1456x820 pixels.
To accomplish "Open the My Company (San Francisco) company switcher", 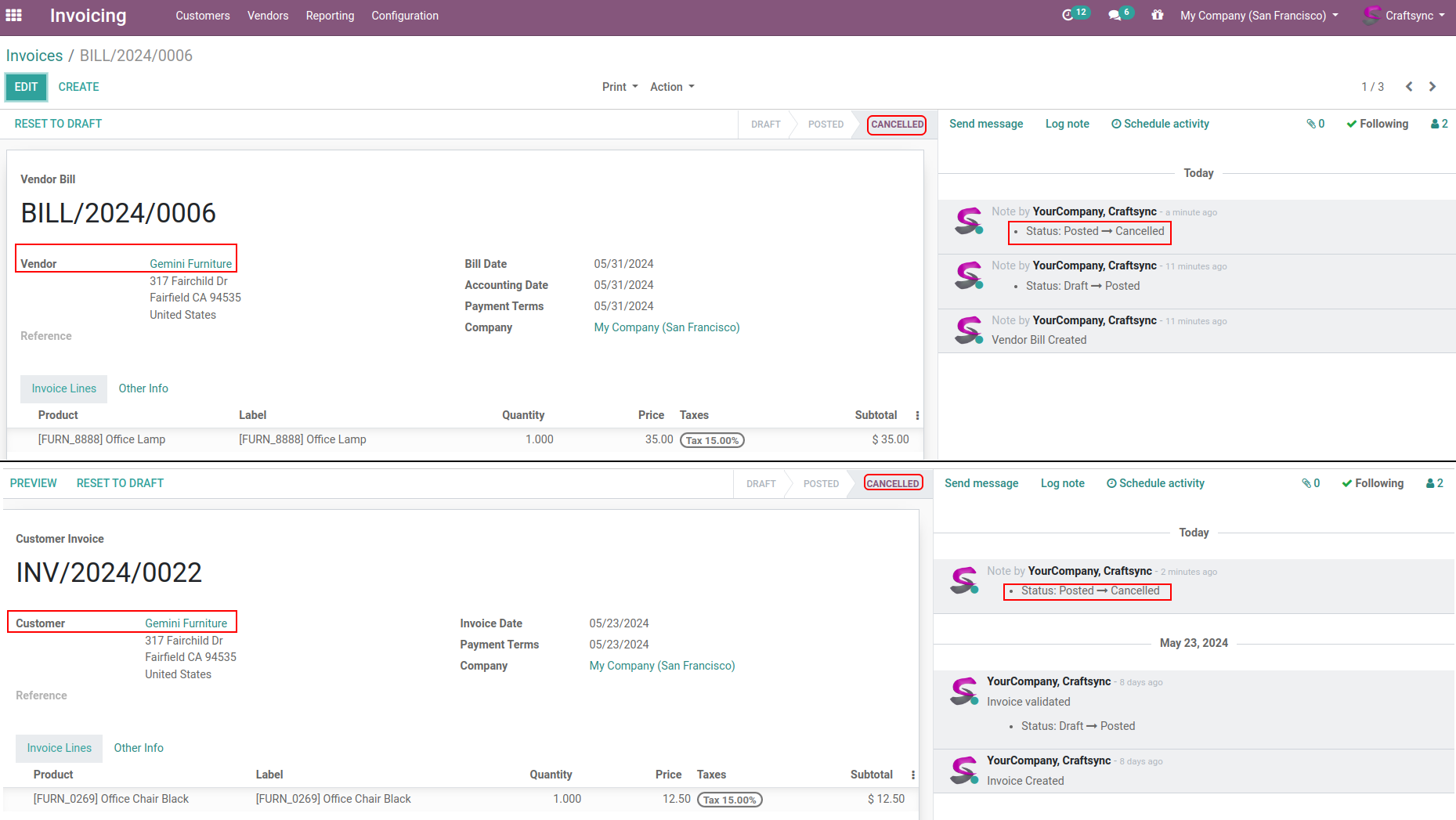I will click(x=1259, y=16).
